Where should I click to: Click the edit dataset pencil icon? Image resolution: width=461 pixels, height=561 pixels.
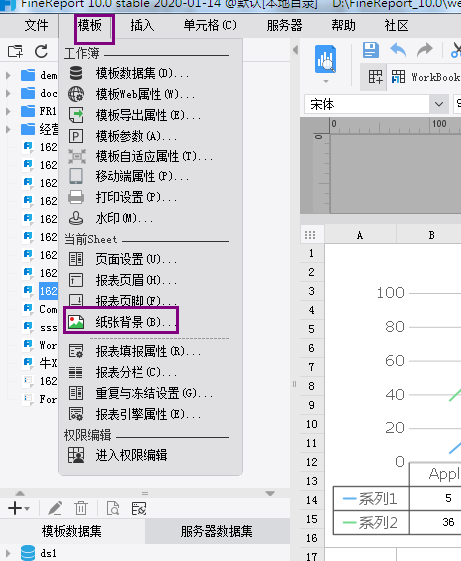[x=55, y=508]
